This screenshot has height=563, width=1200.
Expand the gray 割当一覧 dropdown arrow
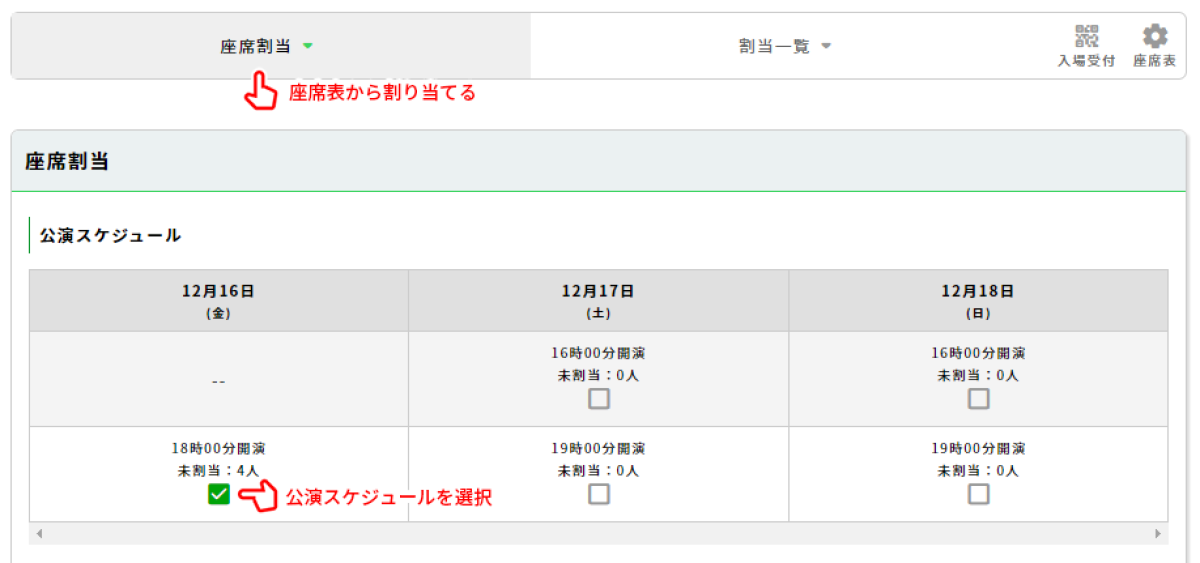pos(826,46)
